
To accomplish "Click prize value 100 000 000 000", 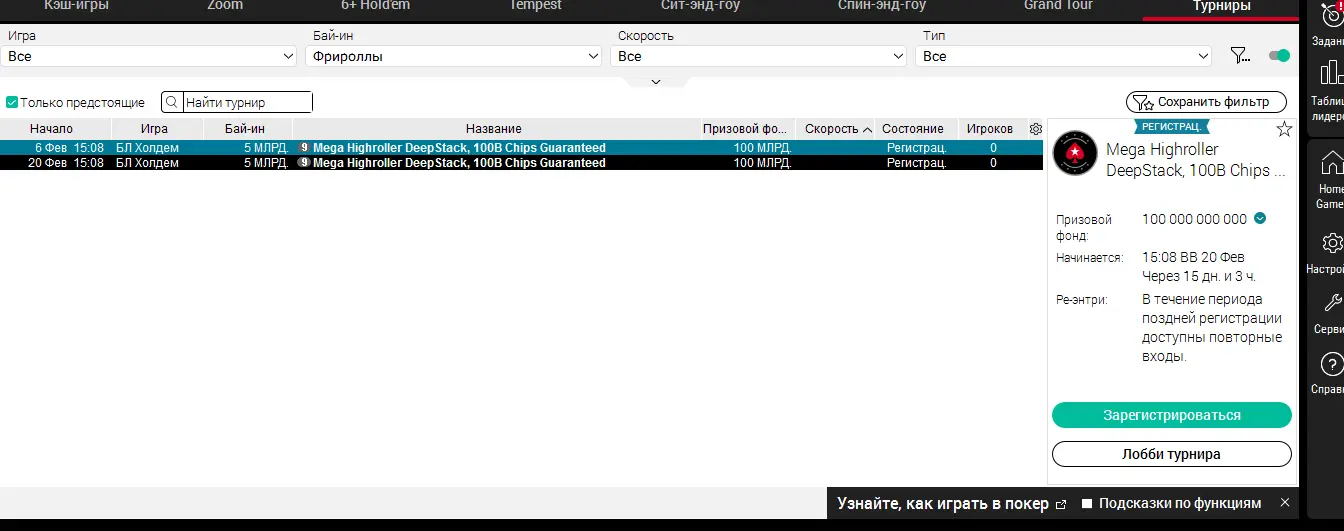I will click(1194, 219).
